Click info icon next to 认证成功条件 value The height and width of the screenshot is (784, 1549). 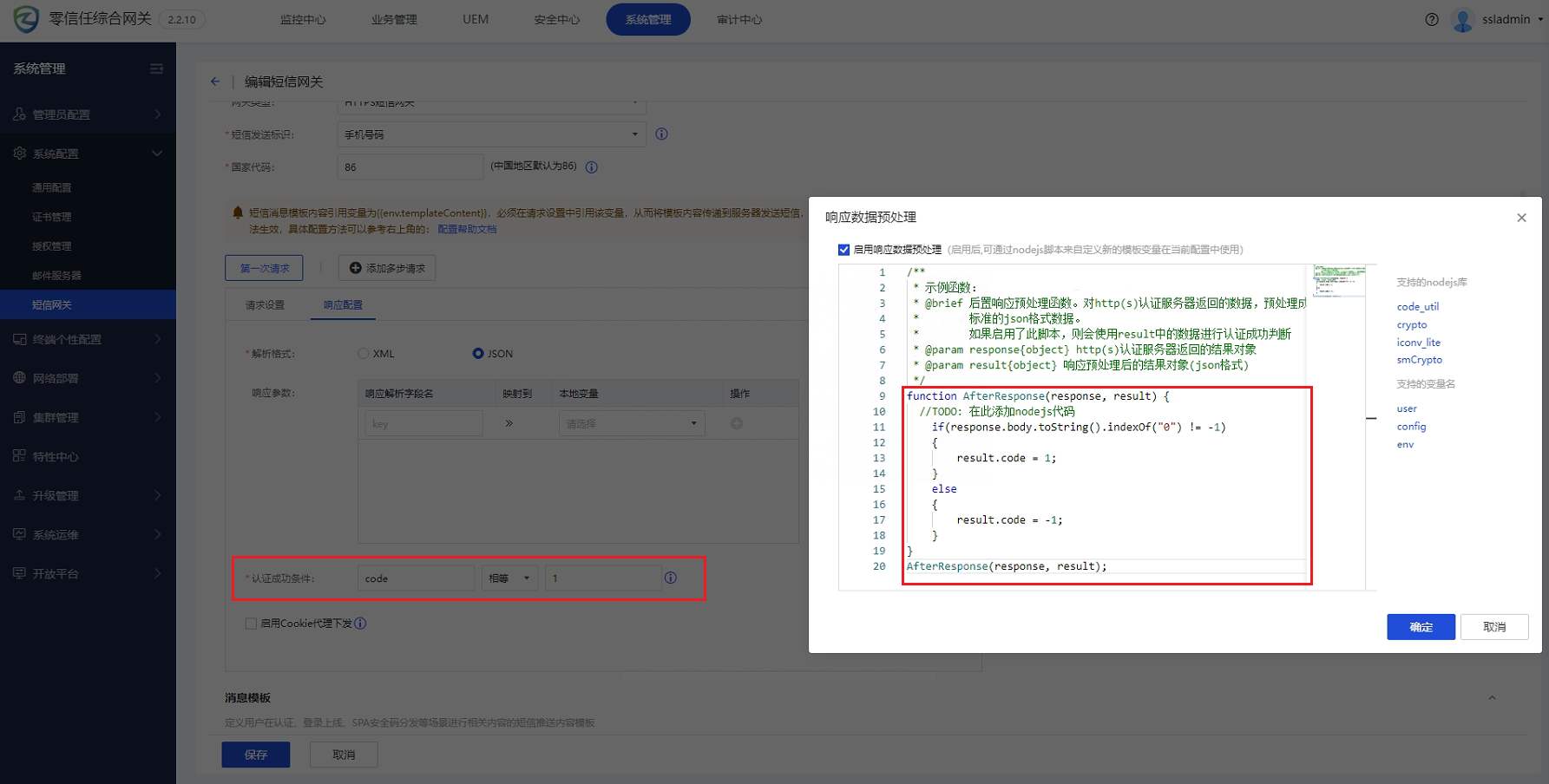[671, 578]
